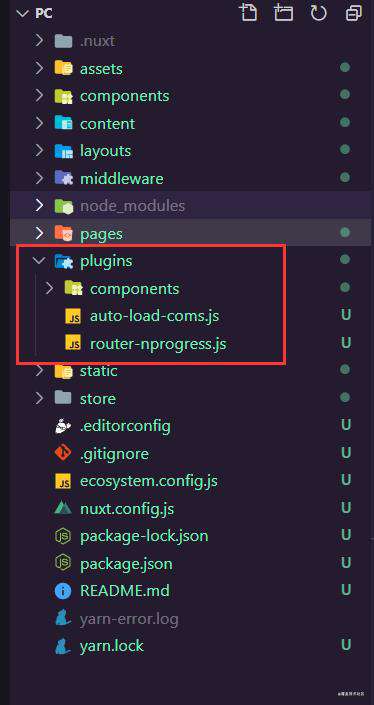The image size is (374, 705).
Task: Refresh the explorer with the refresh icon
Action: pos(318,13)
